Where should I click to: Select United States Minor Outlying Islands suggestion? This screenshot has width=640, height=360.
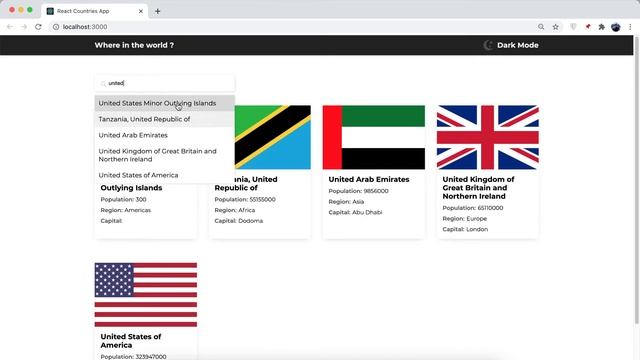click(x=164, y=103)
